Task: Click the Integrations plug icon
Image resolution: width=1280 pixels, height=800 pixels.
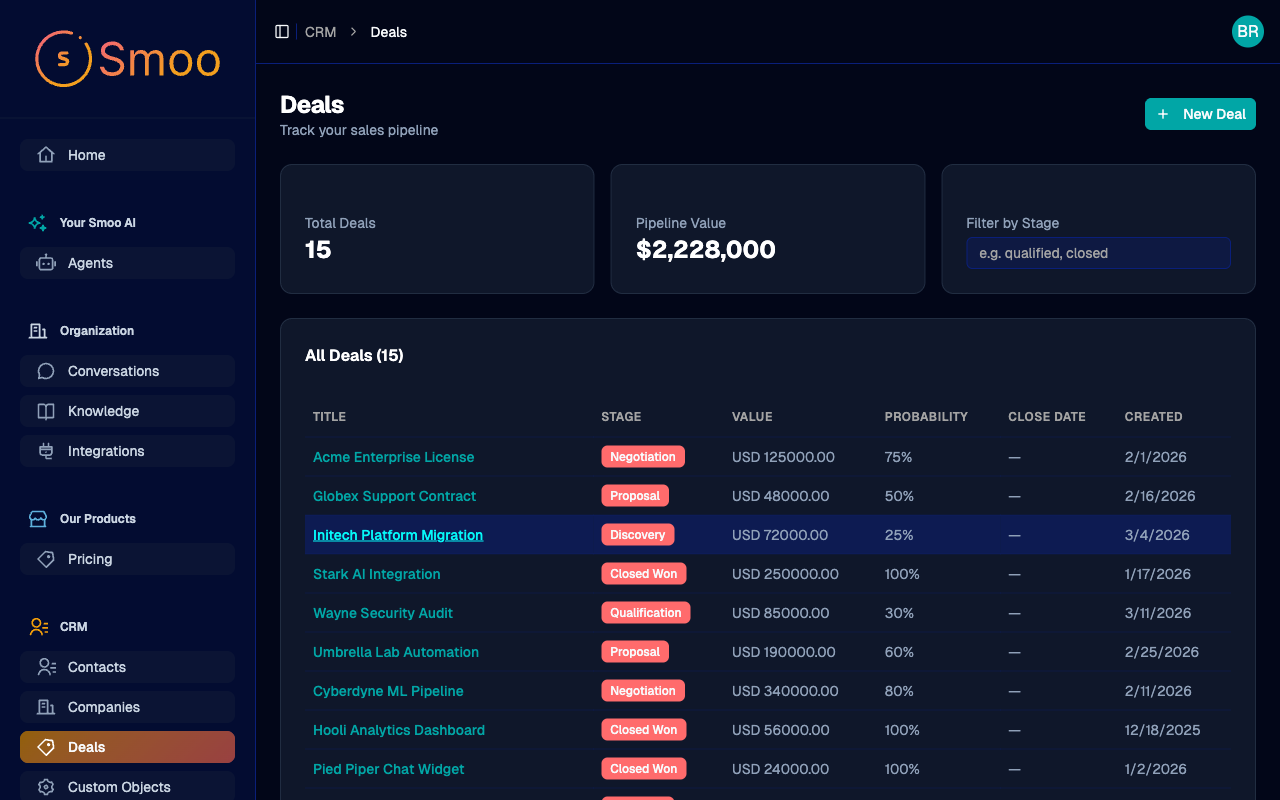Action: tap(46, 451)
